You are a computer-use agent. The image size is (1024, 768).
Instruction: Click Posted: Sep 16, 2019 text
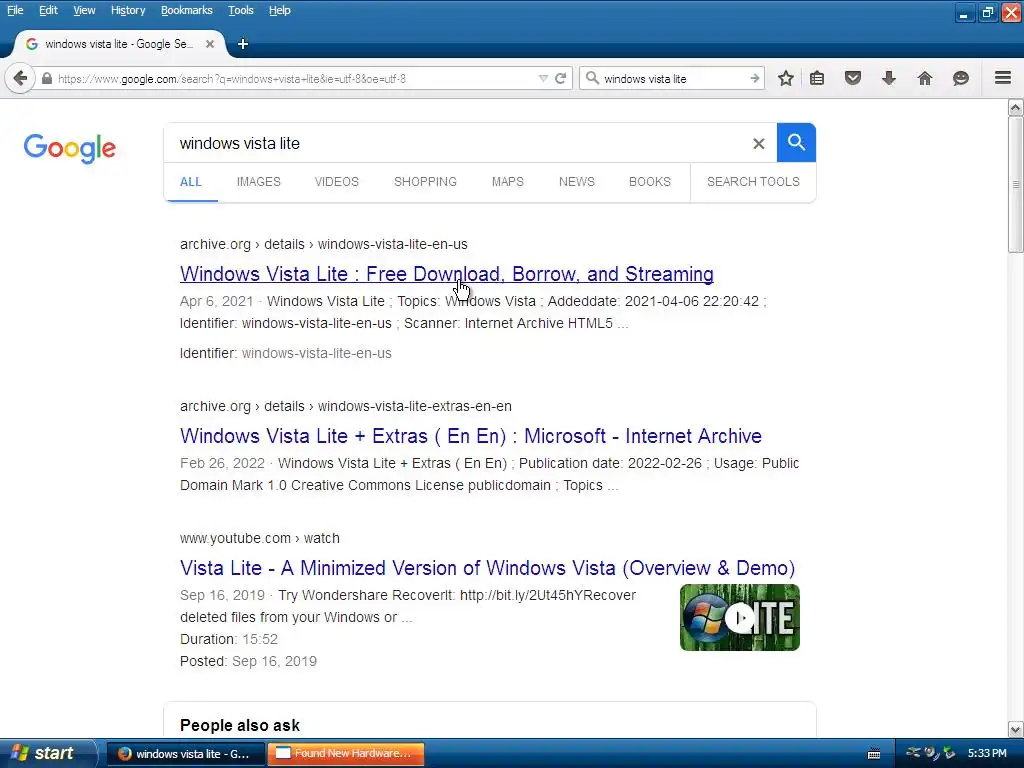[x=248, y=662]
